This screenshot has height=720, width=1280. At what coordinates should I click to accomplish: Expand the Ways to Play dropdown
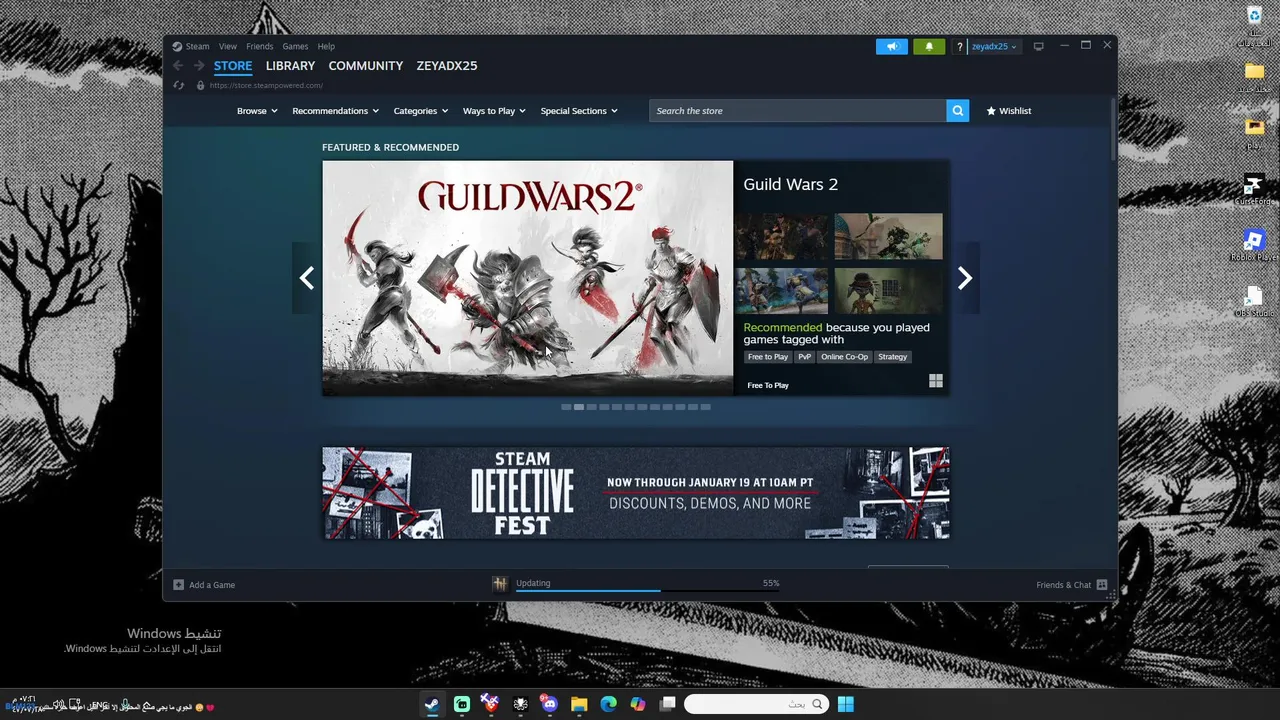(x=494, y=111)
